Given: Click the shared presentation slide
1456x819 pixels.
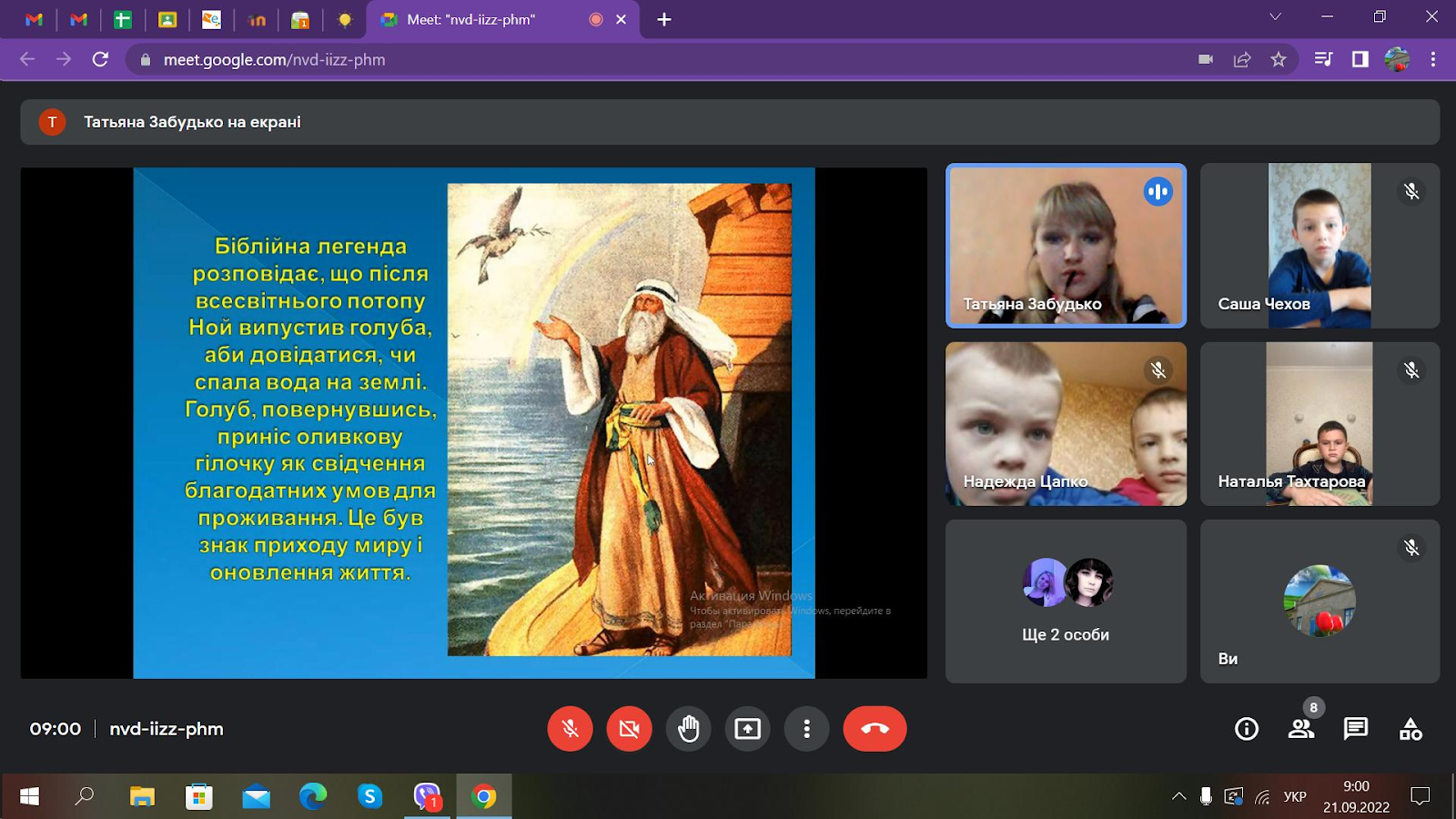Looking at the screenshot, I should pyautogui.click(x=474, y=423).
